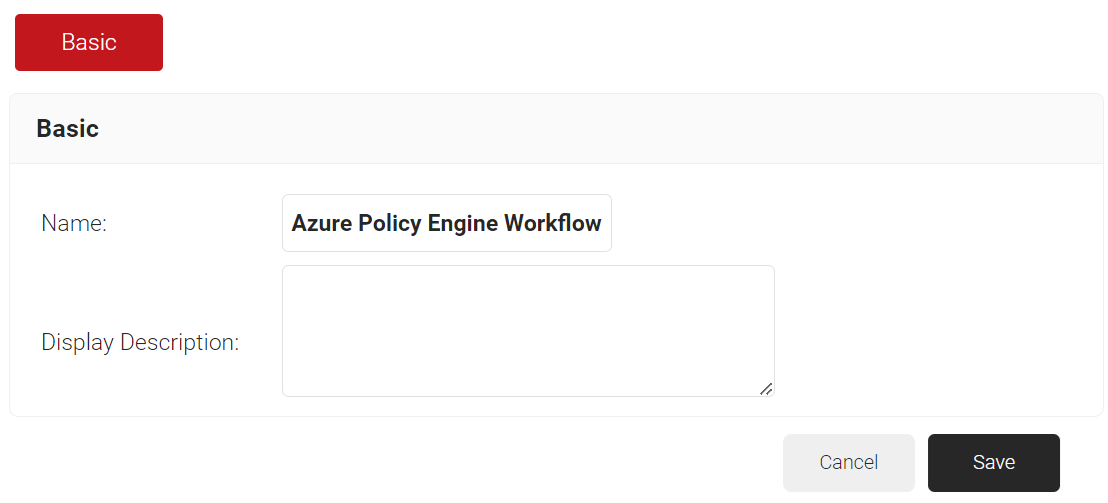Select the Basic tab button at top
The height and width of the screenshot is (503, 1108).
click(89, 42)
